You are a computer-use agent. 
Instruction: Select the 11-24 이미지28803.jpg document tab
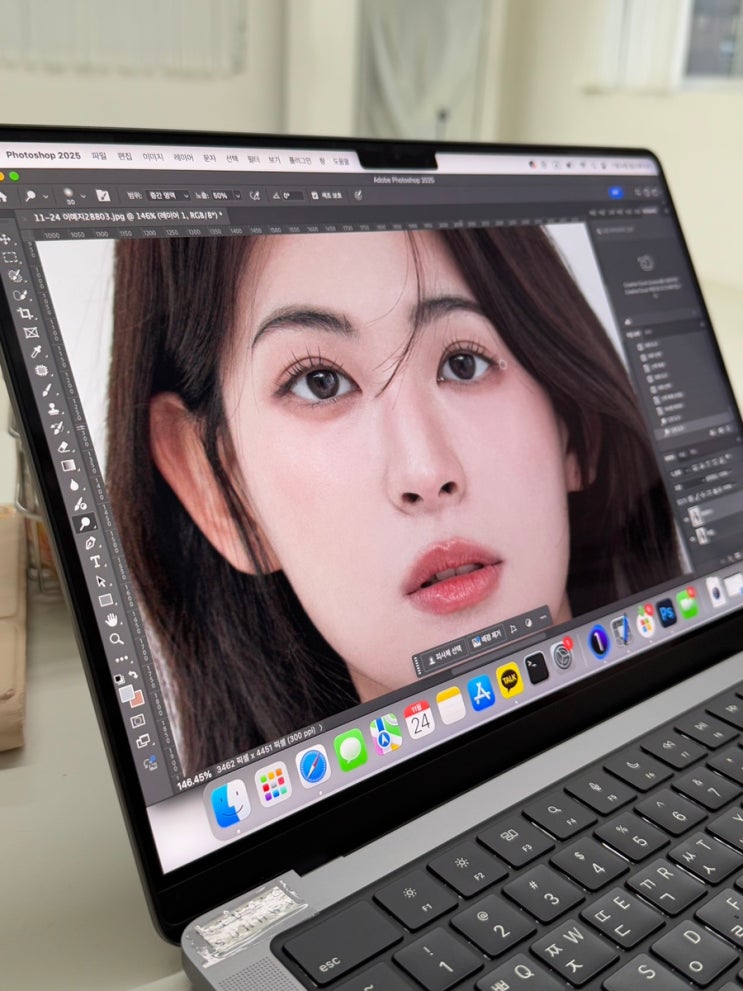pos(127,216)
